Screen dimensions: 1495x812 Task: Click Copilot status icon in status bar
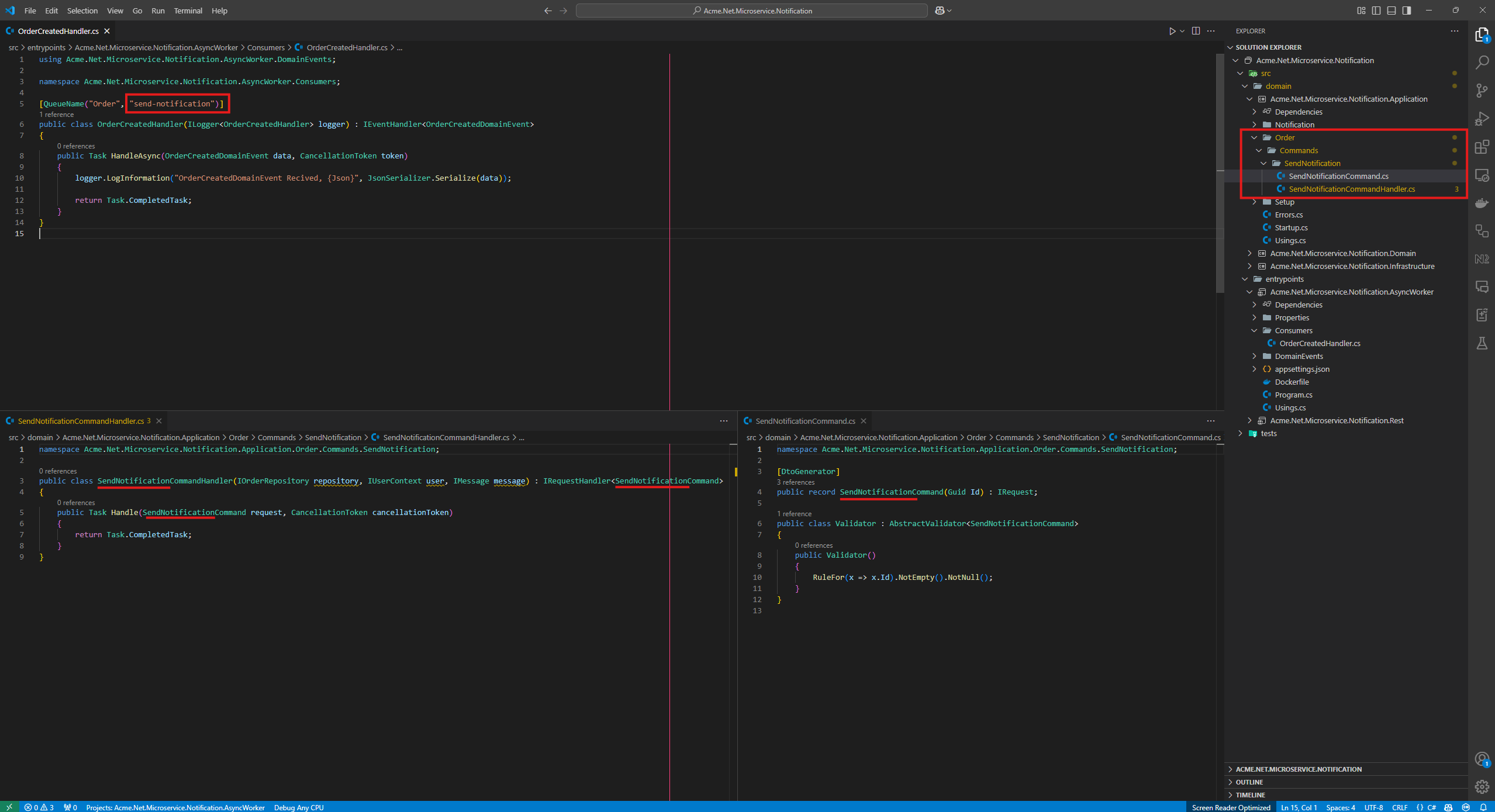coord(1448,807)
